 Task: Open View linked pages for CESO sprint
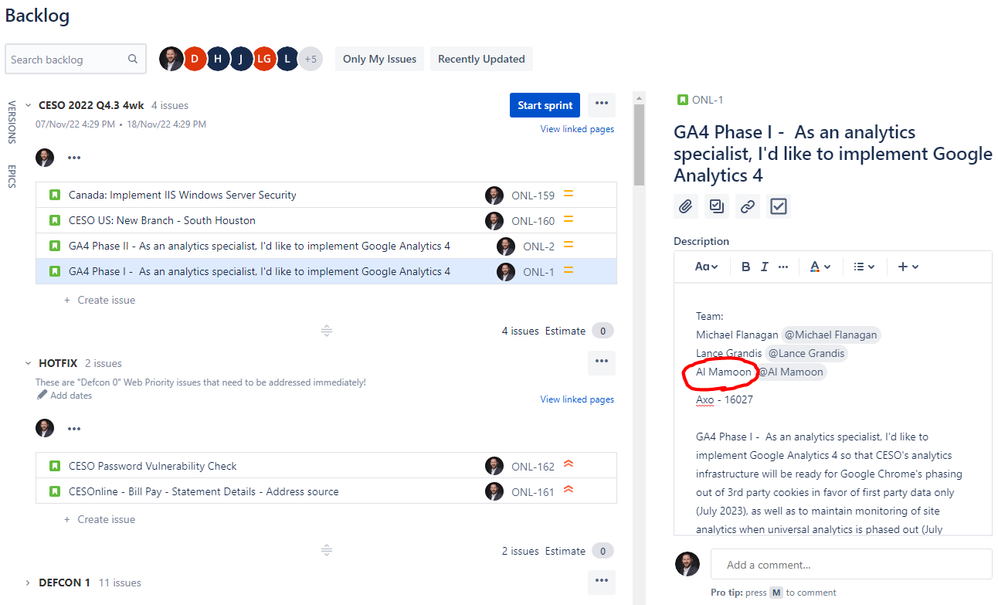coord(577,129)
